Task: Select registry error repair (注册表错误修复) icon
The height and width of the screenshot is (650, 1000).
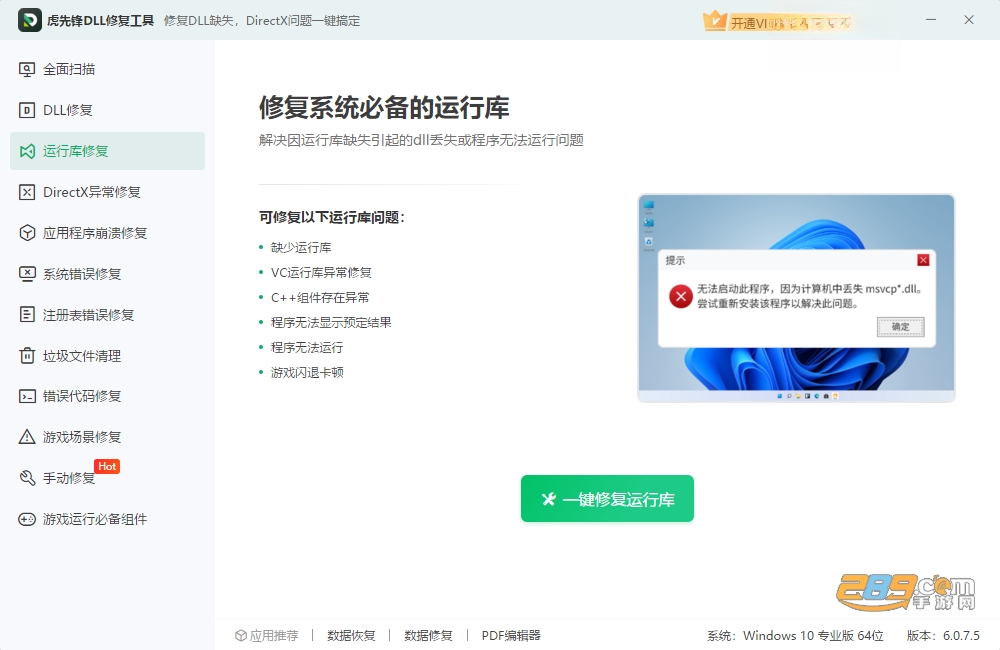Action: click(x=27, y=314)
